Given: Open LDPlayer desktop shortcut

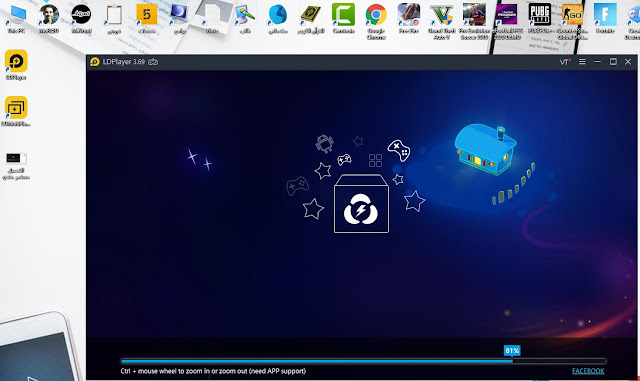Looking at the screenshot, I should tap(16, 65).
